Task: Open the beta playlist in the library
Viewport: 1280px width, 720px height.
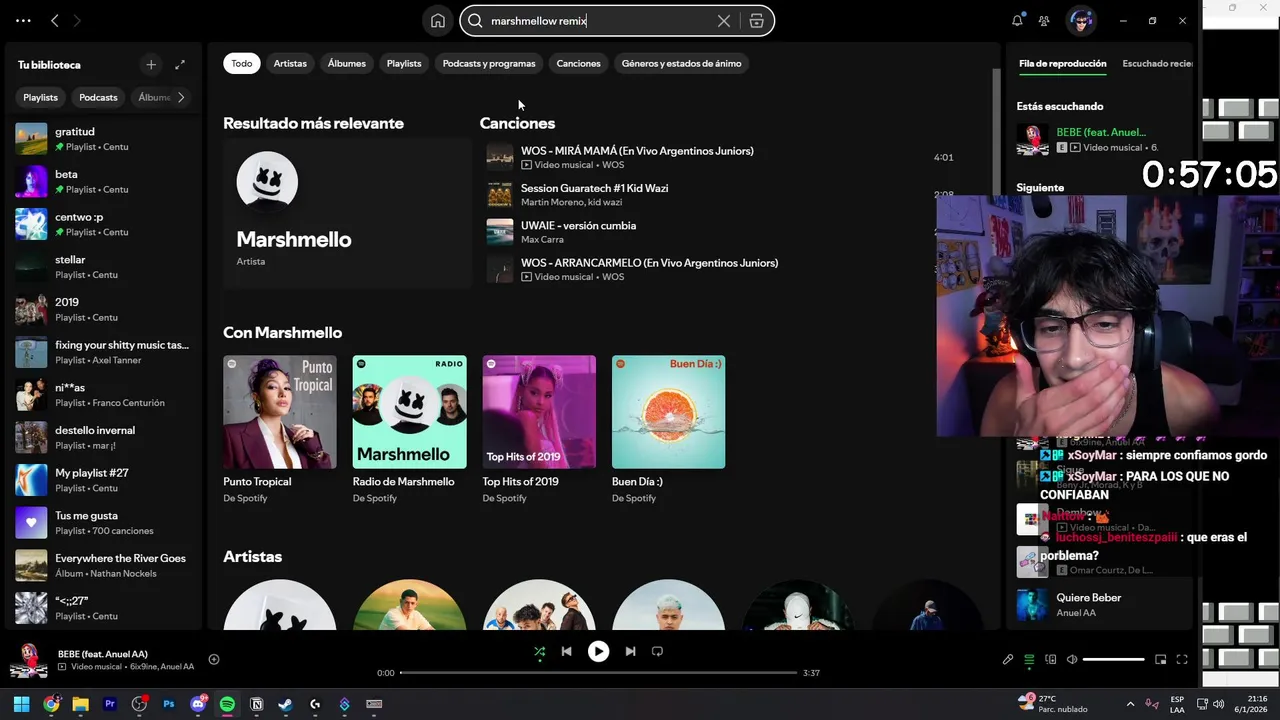Action: [x=103, y=181]
